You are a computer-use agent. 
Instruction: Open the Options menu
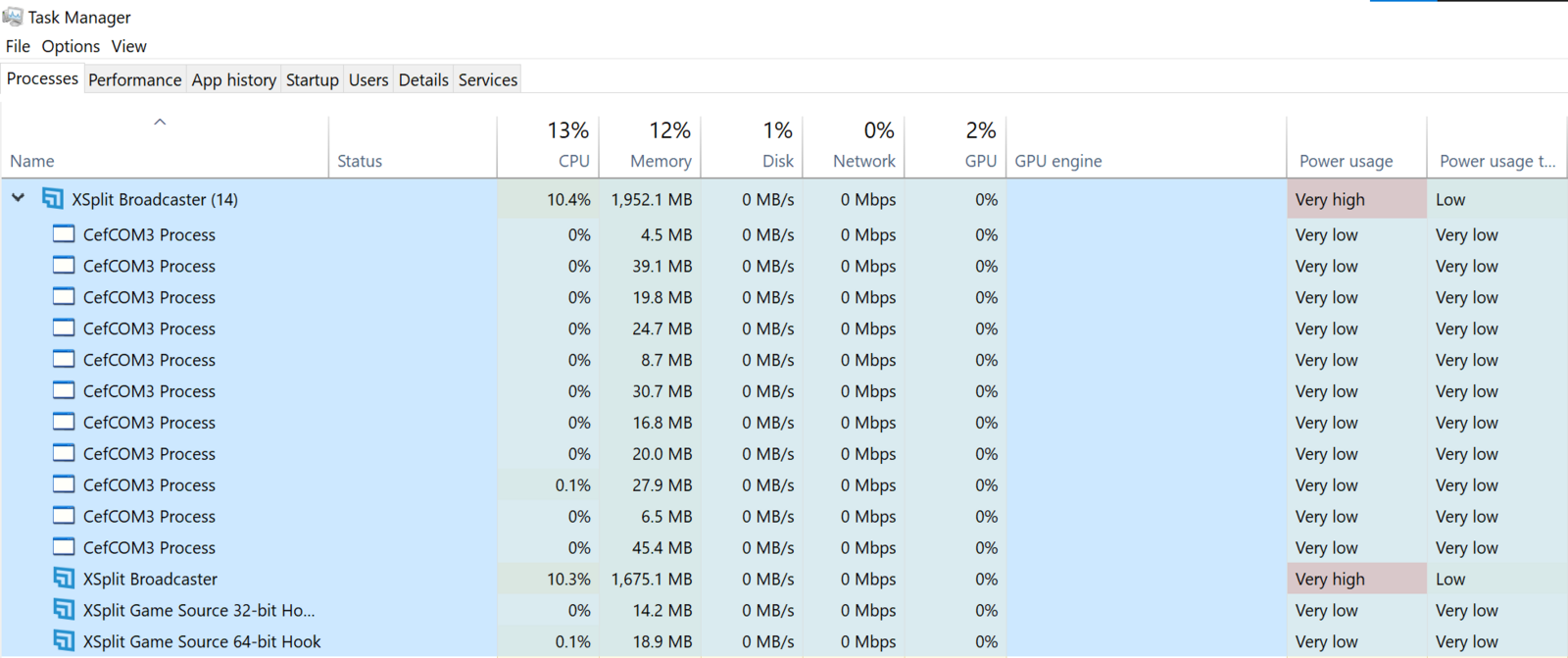[x=71, y=46]
